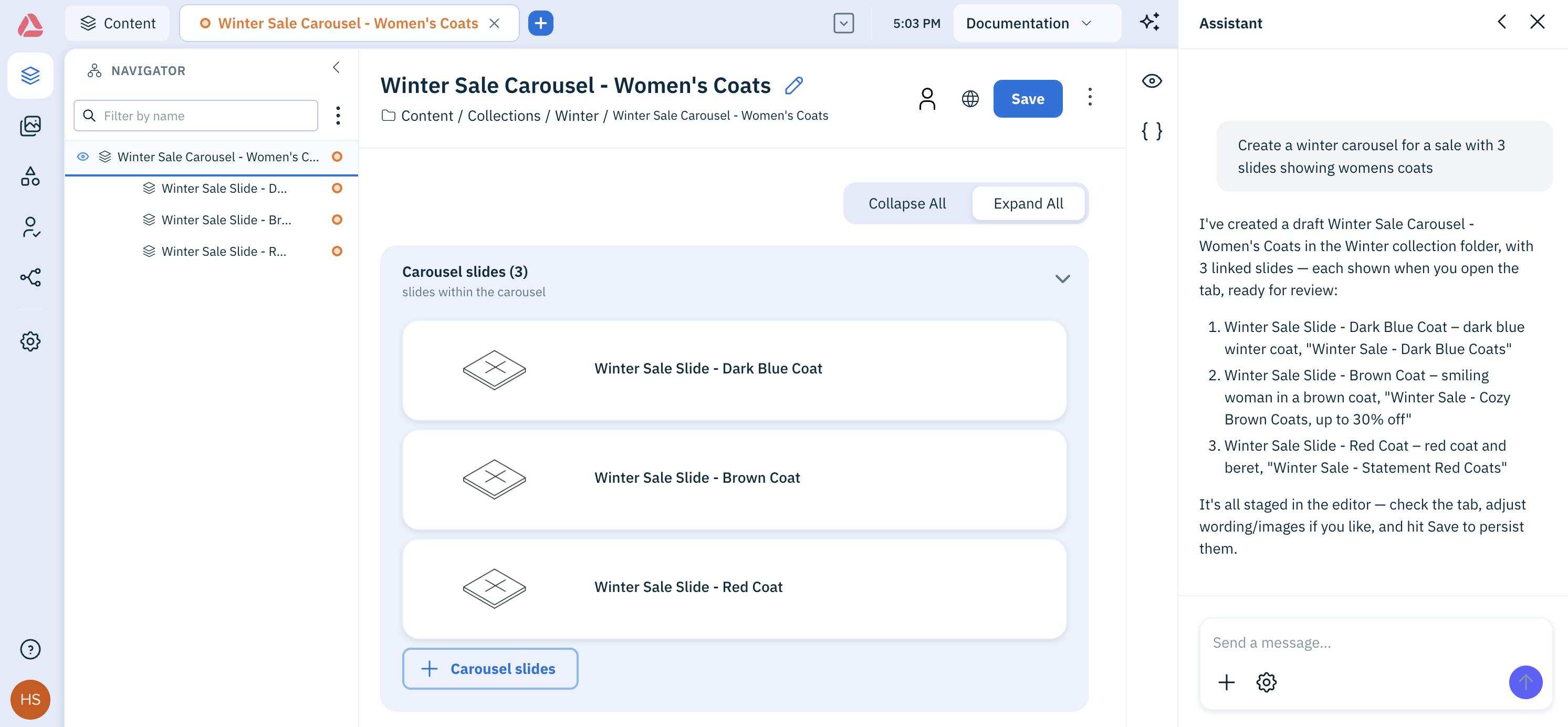
Task: Open the Collections breadcrumb link
Action: [504, 116]
